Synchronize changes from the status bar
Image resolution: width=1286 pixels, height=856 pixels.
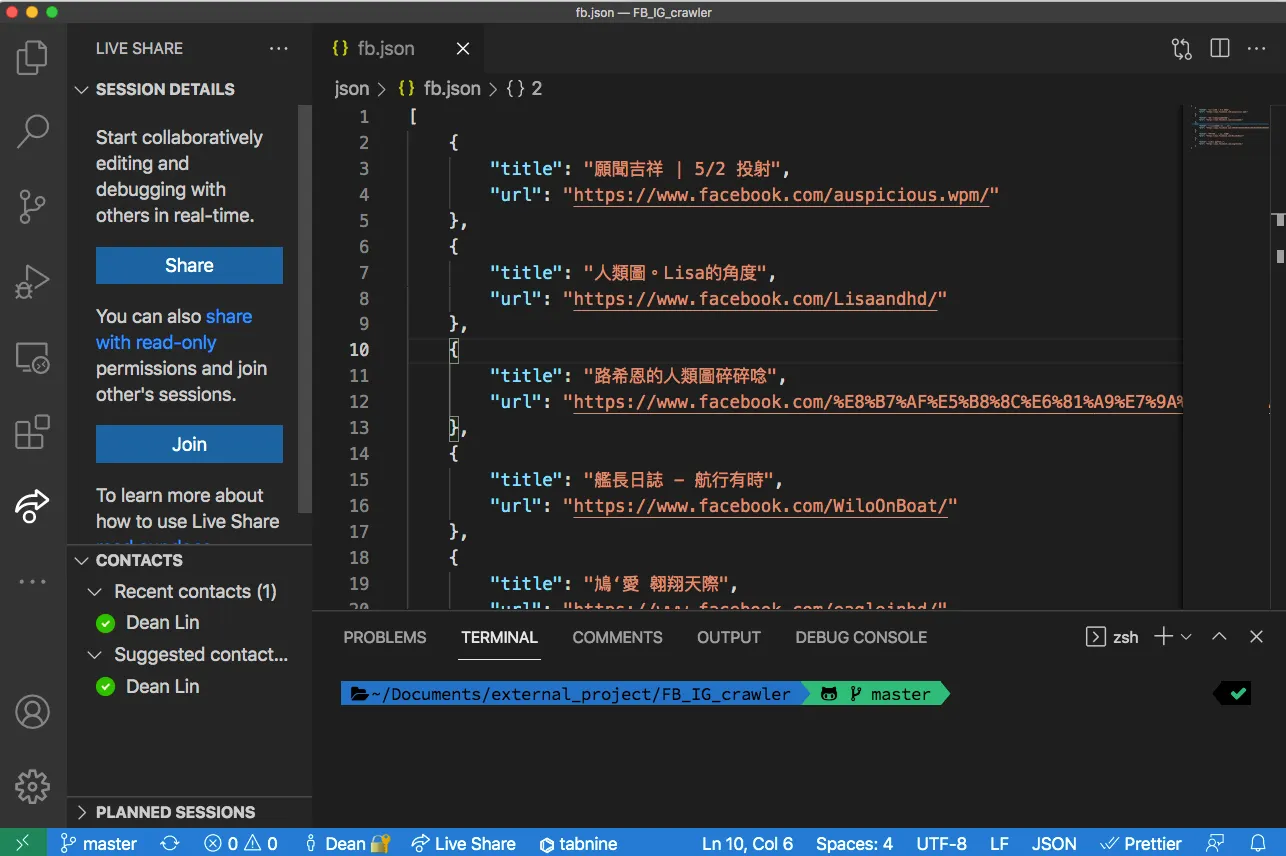pos(170,843)
